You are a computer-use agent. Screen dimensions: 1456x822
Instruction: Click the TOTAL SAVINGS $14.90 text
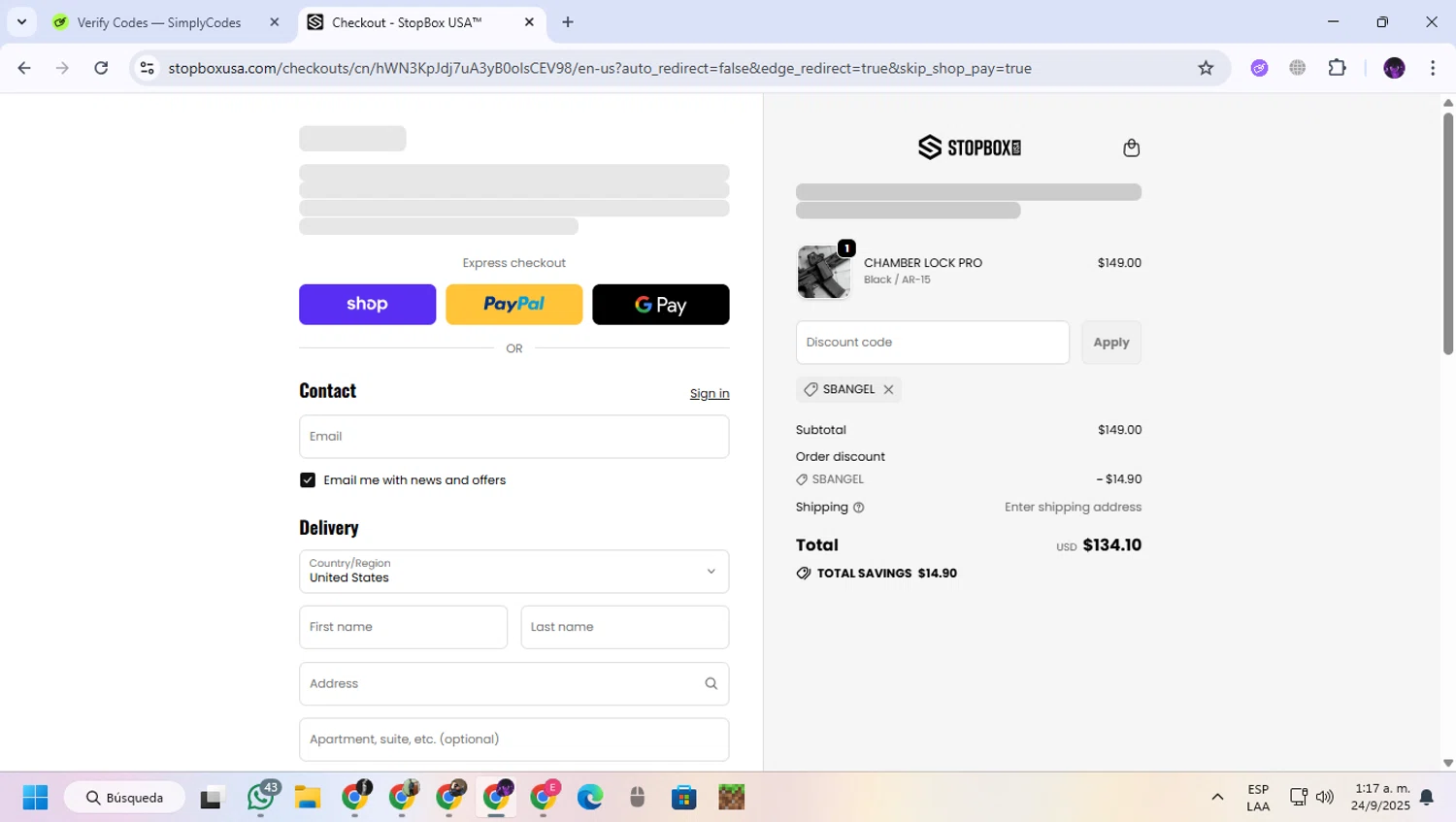(886, 574)
